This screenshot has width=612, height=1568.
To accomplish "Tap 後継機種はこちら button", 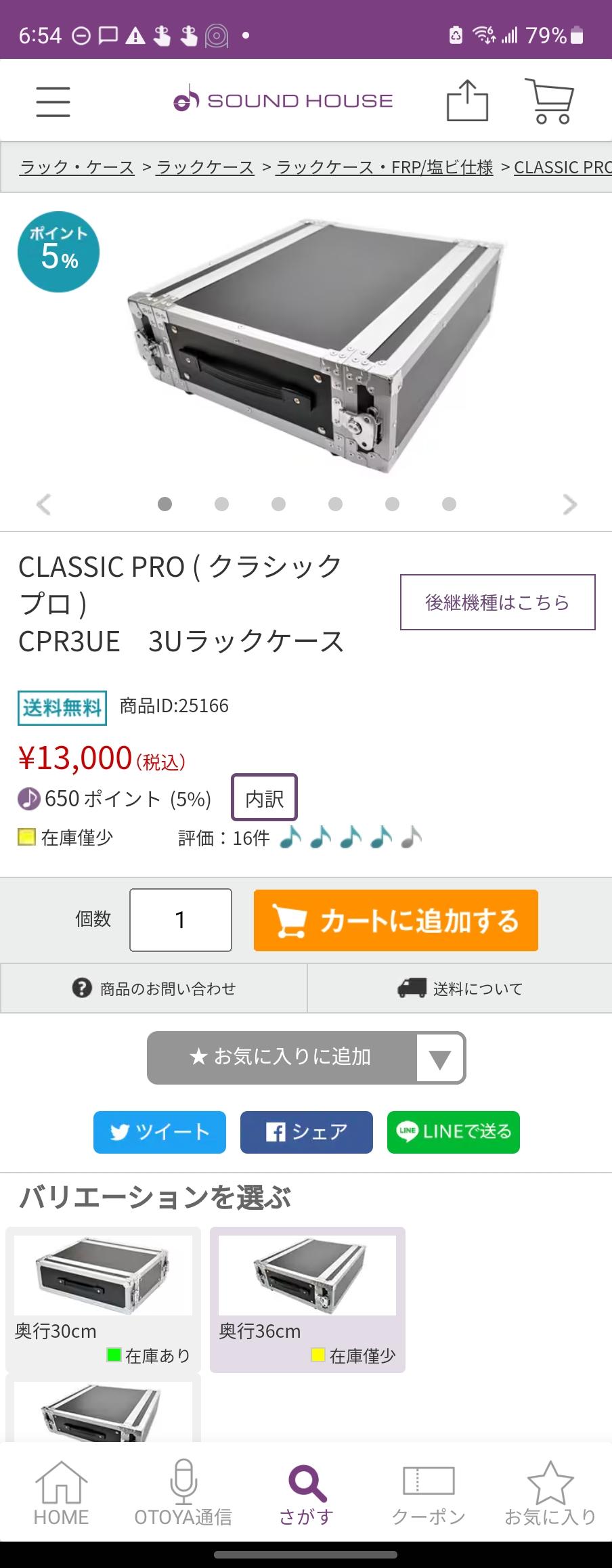I will click(498, 602).
